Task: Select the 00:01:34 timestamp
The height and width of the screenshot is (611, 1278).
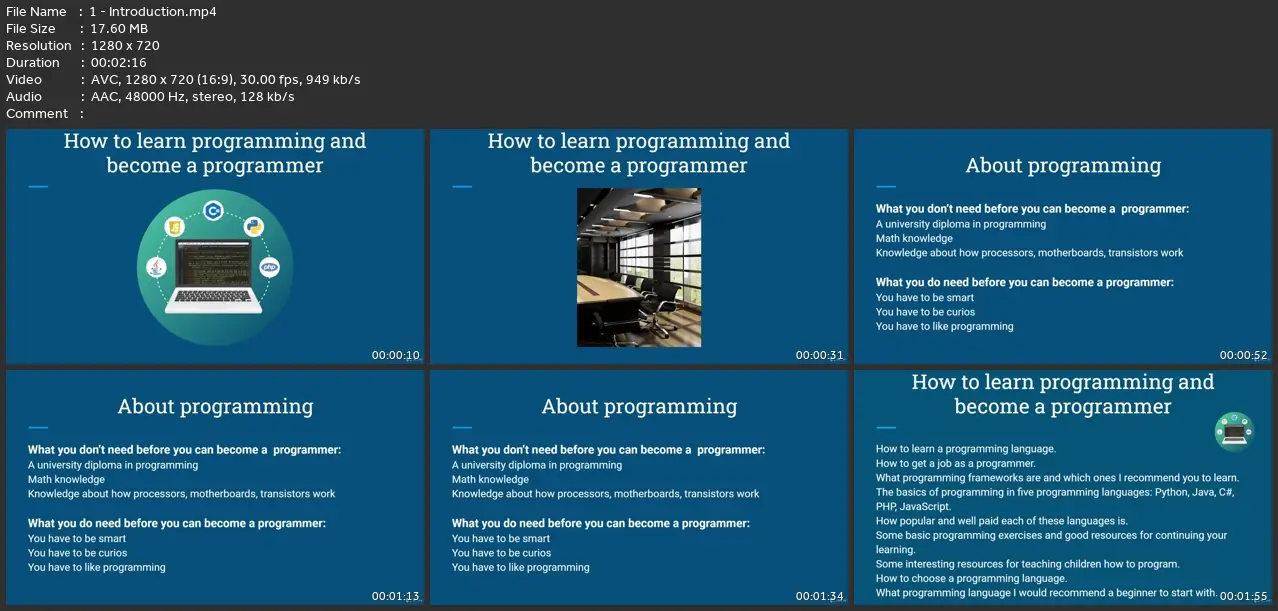Action: [820, 596]
